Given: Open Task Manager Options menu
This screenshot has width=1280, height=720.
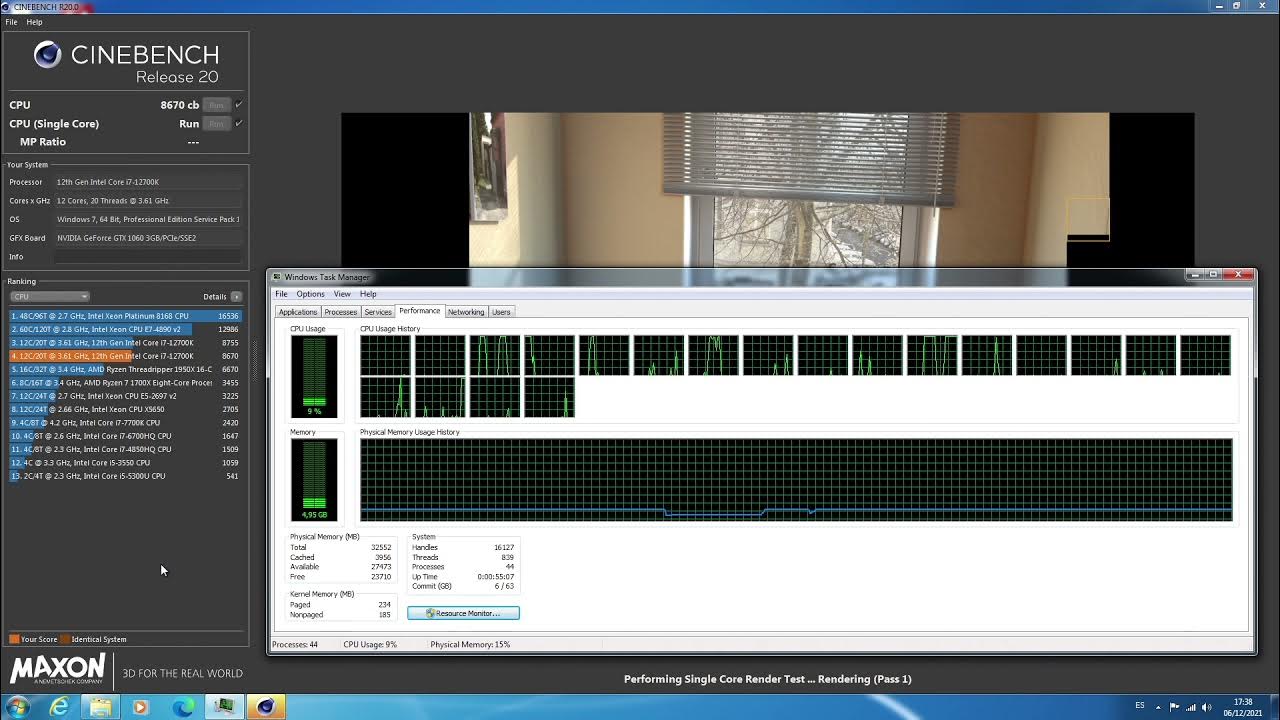Looking at the screenshot, I should tap(310, 294).
